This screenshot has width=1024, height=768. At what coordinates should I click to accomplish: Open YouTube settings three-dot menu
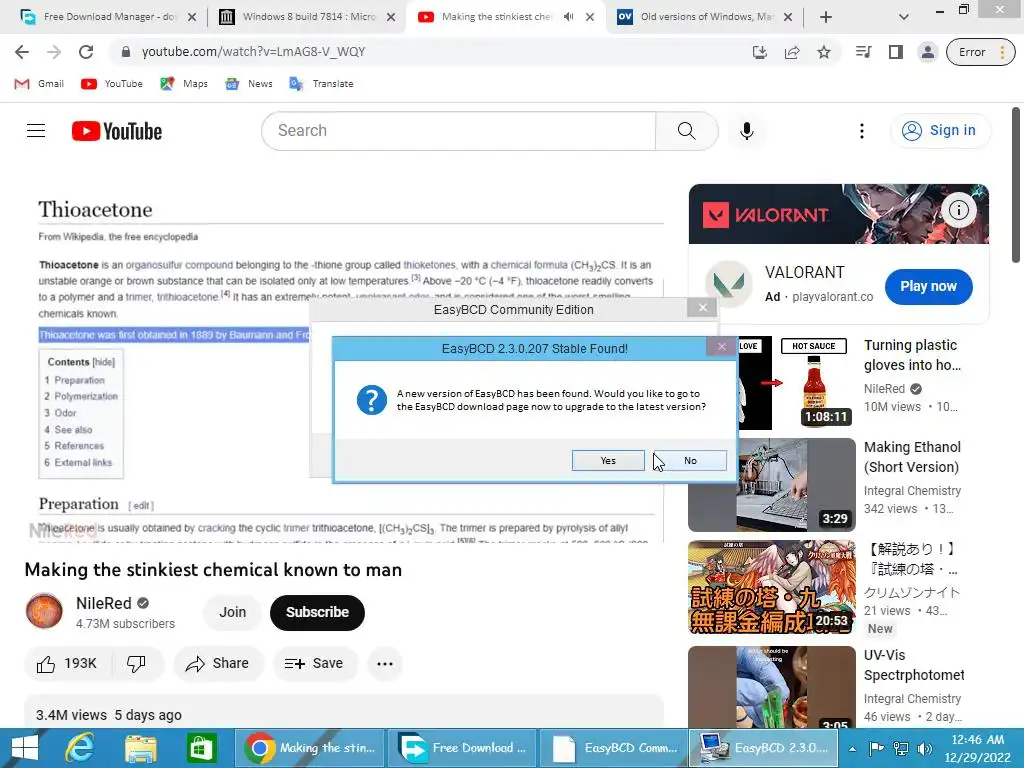click(x=862, y=131)
